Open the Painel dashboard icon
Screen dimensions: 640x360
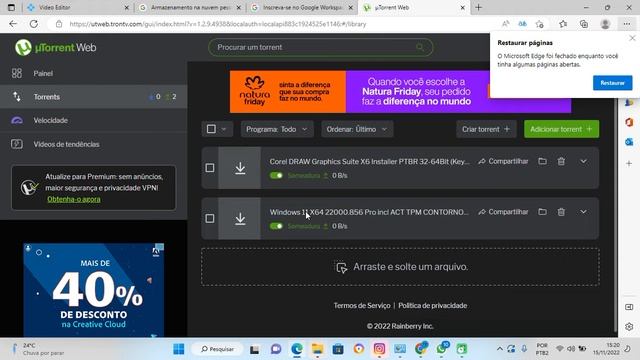[17, 73]
